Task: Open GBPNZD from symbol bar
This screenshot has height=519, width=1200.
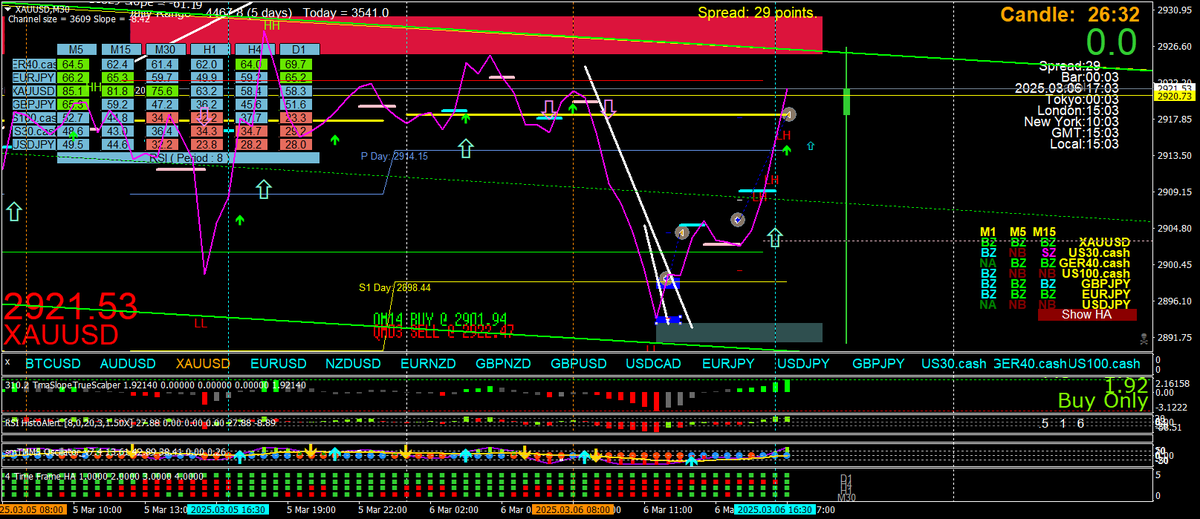Action: [503, 364]
